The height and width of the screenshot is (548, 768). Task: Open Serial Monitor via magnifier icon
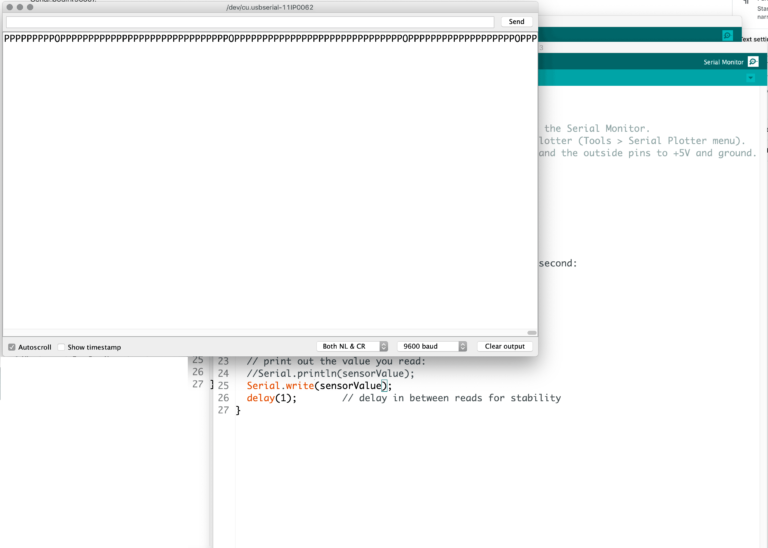[x=753, y=61]
